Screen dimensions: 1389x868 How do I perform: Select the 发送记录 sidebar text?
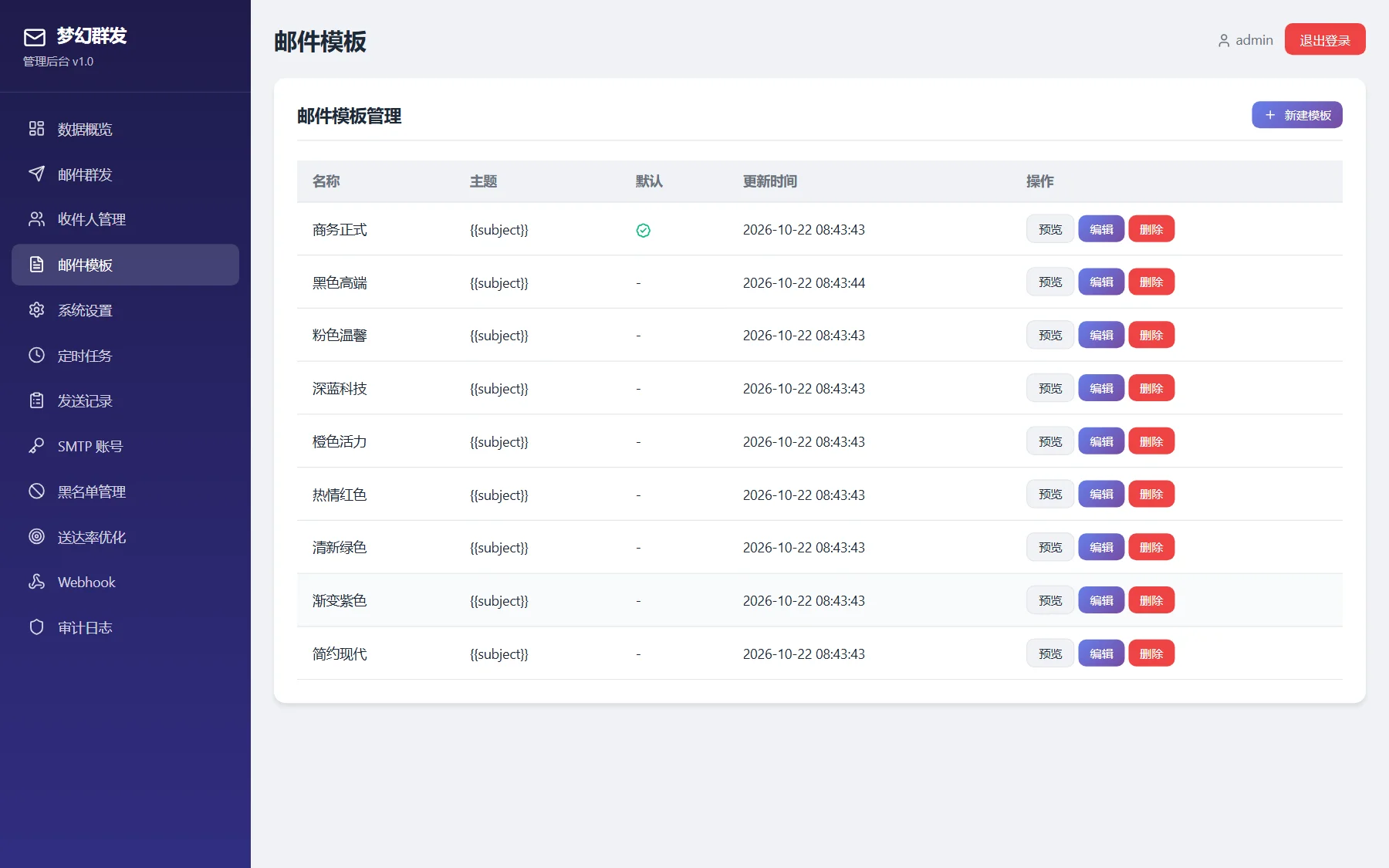click(85, 401)
